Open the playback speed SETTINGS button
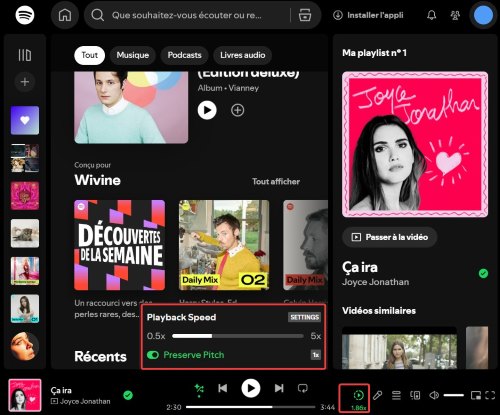 pos(304,317)
